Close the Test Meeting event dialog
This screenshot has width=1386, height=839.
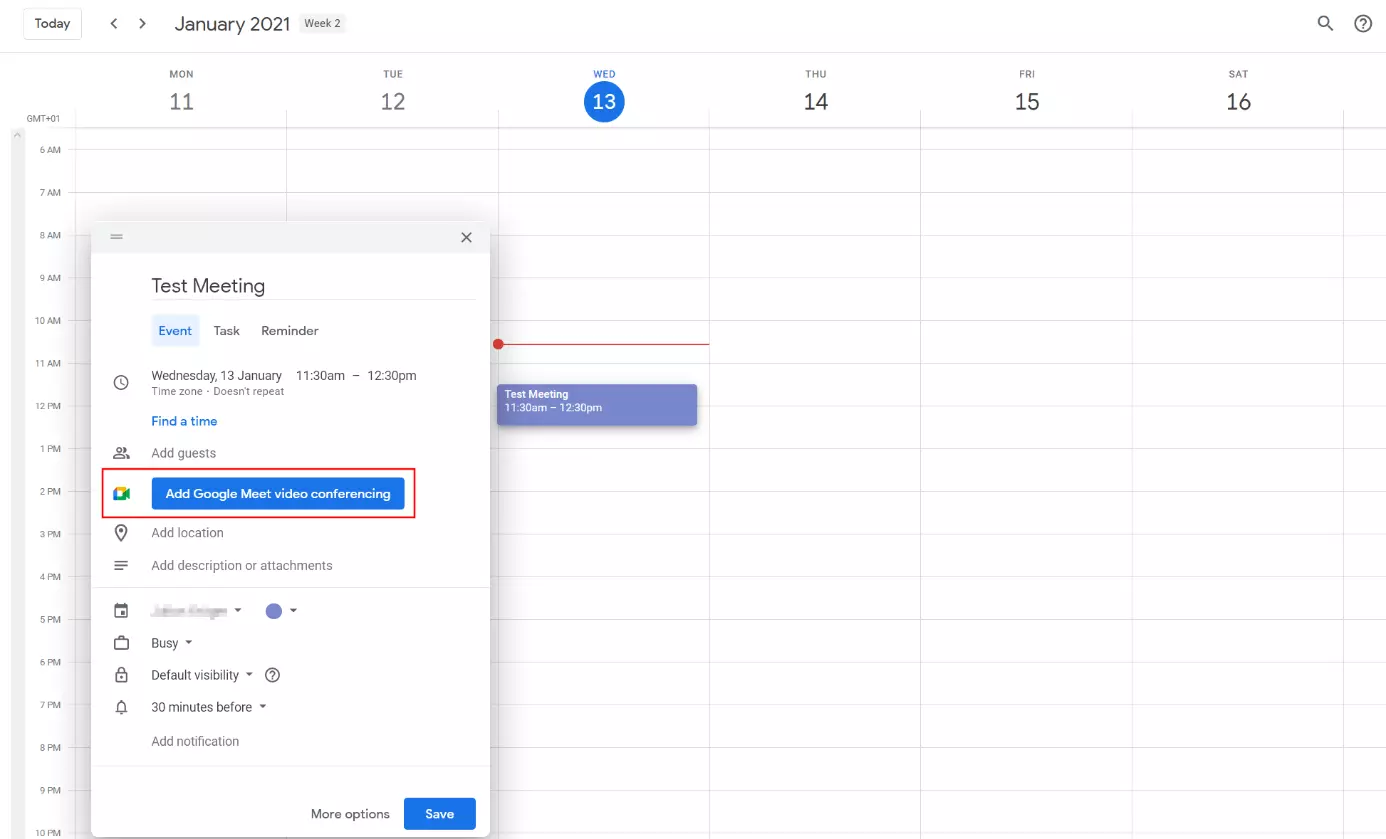tap(466, 237)
